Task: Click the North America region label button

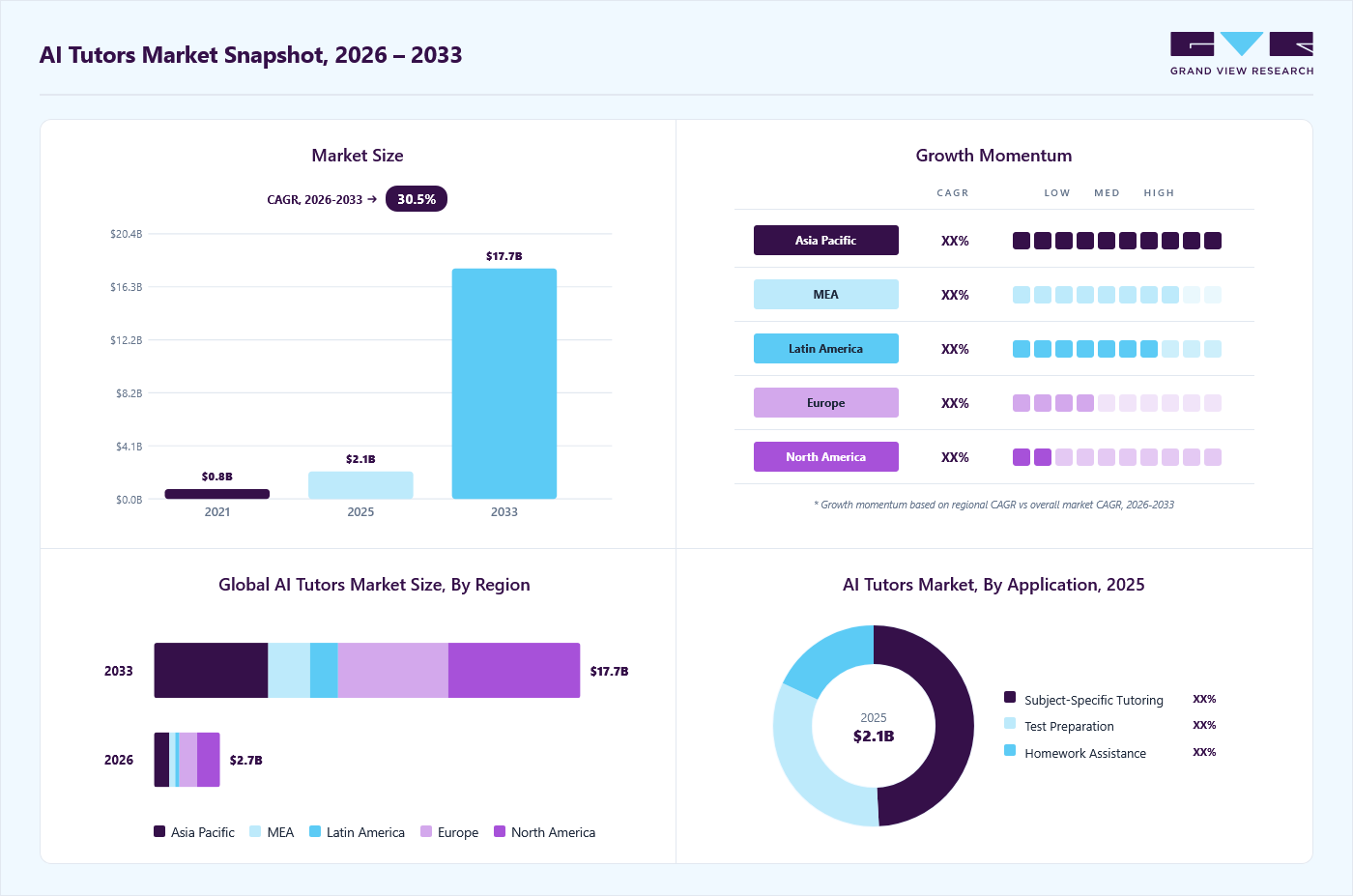Action: [x=826, y=457]
